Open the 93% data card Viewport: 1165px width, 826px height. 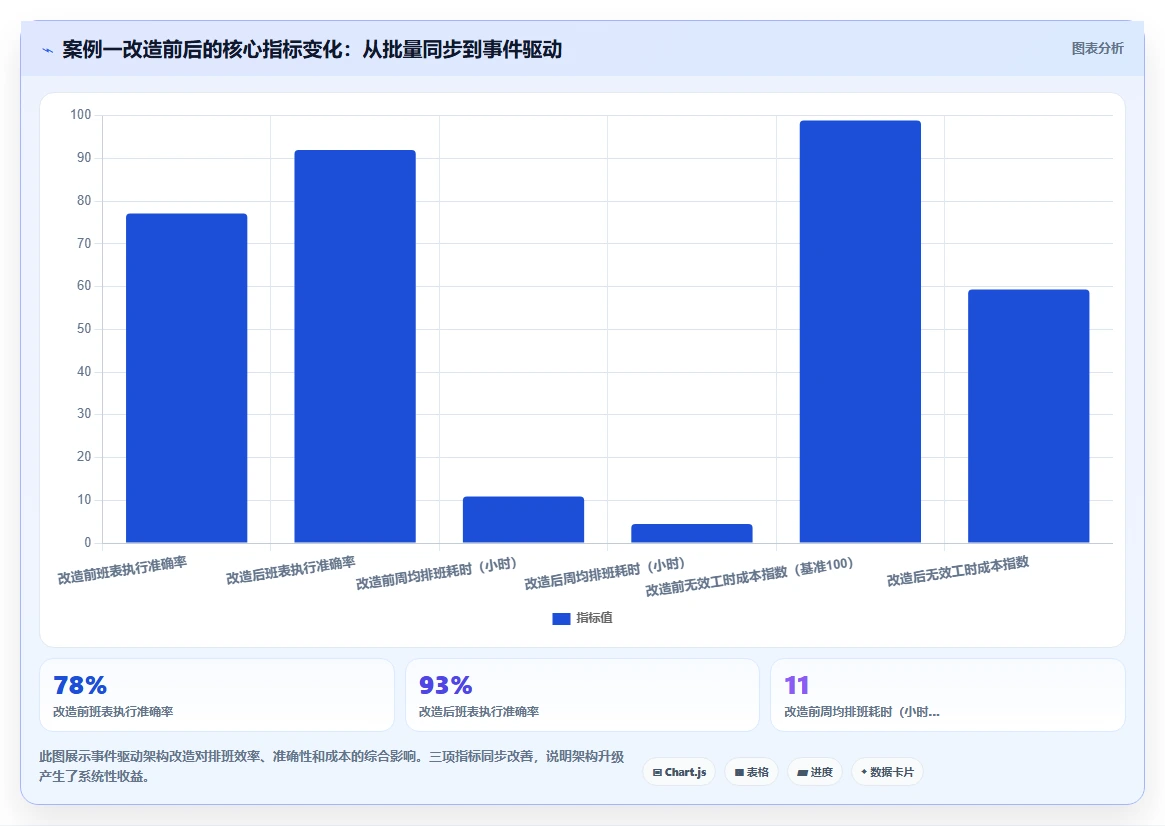(x=582, y=695)
